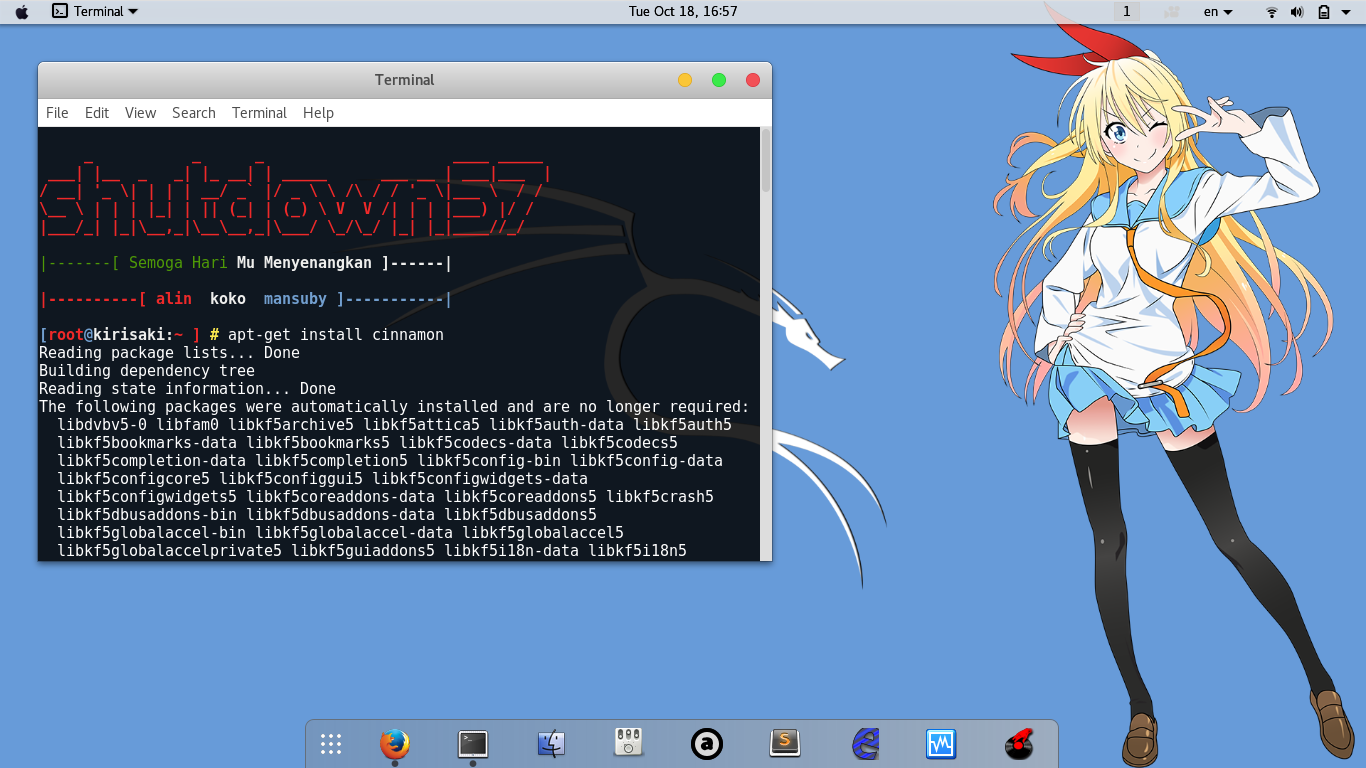Click the battery icon in the top panel
This screenshot has width=1366, height=768.
1324,12
